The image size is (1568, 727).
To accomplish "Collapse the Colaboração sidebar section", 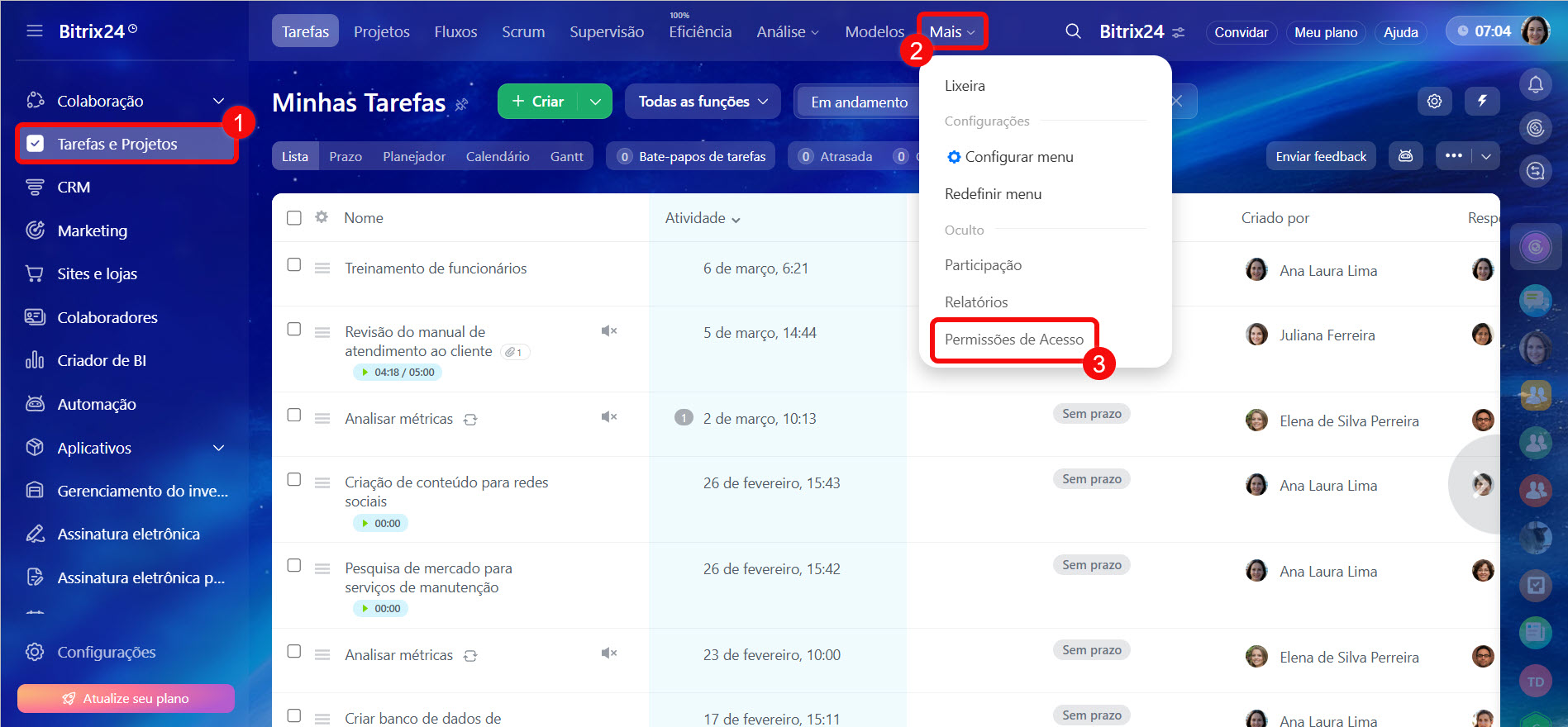I will pos(218,101).
